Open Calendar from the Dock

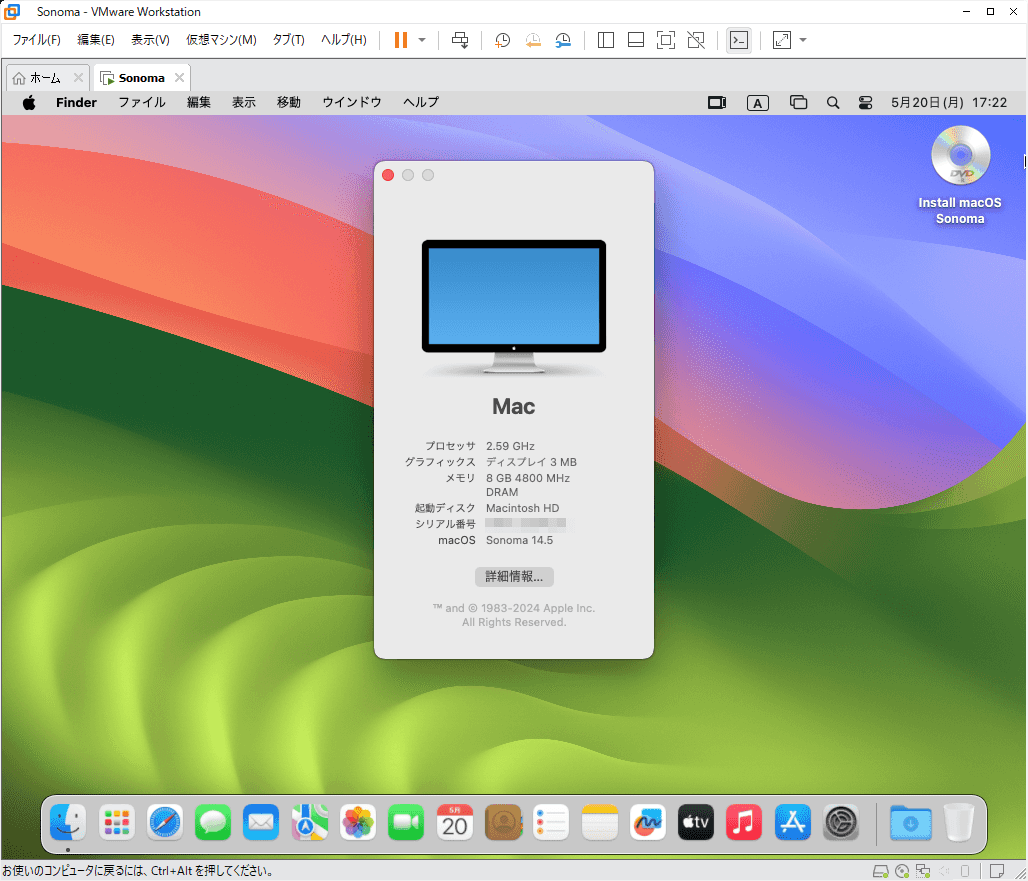(454, 822)
